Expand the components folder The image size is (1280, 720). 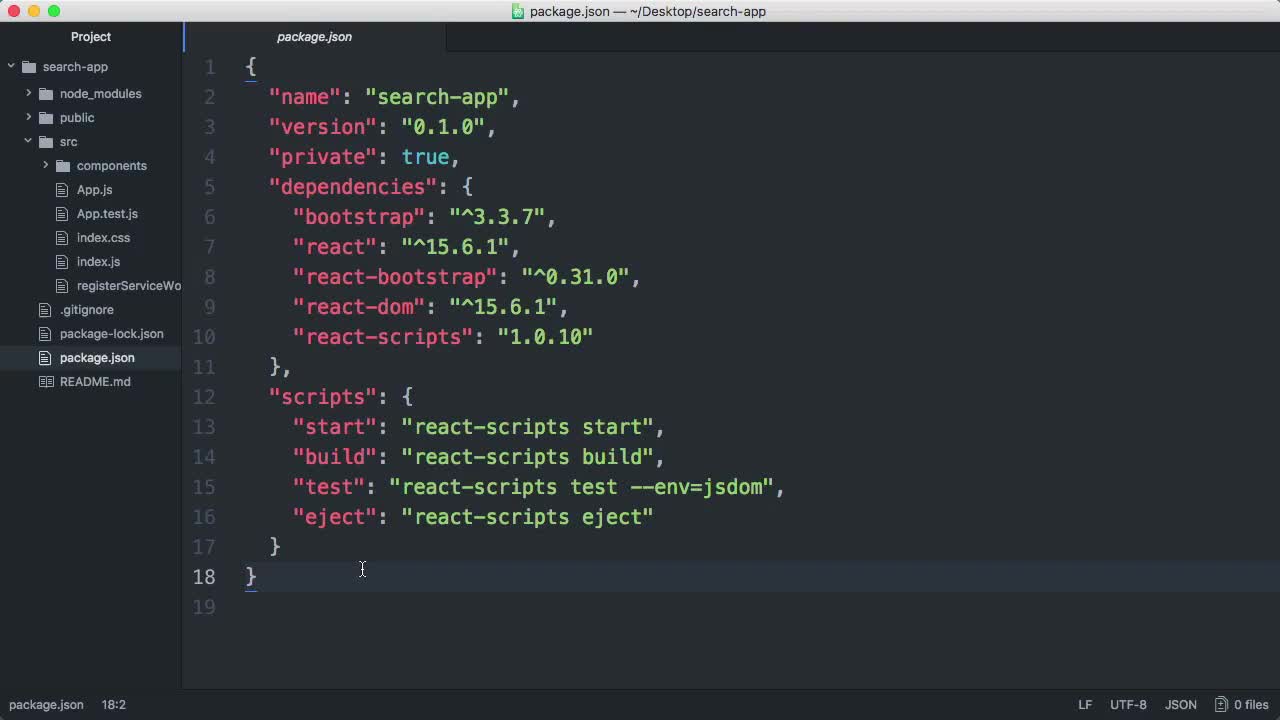[x=45, y=165]
